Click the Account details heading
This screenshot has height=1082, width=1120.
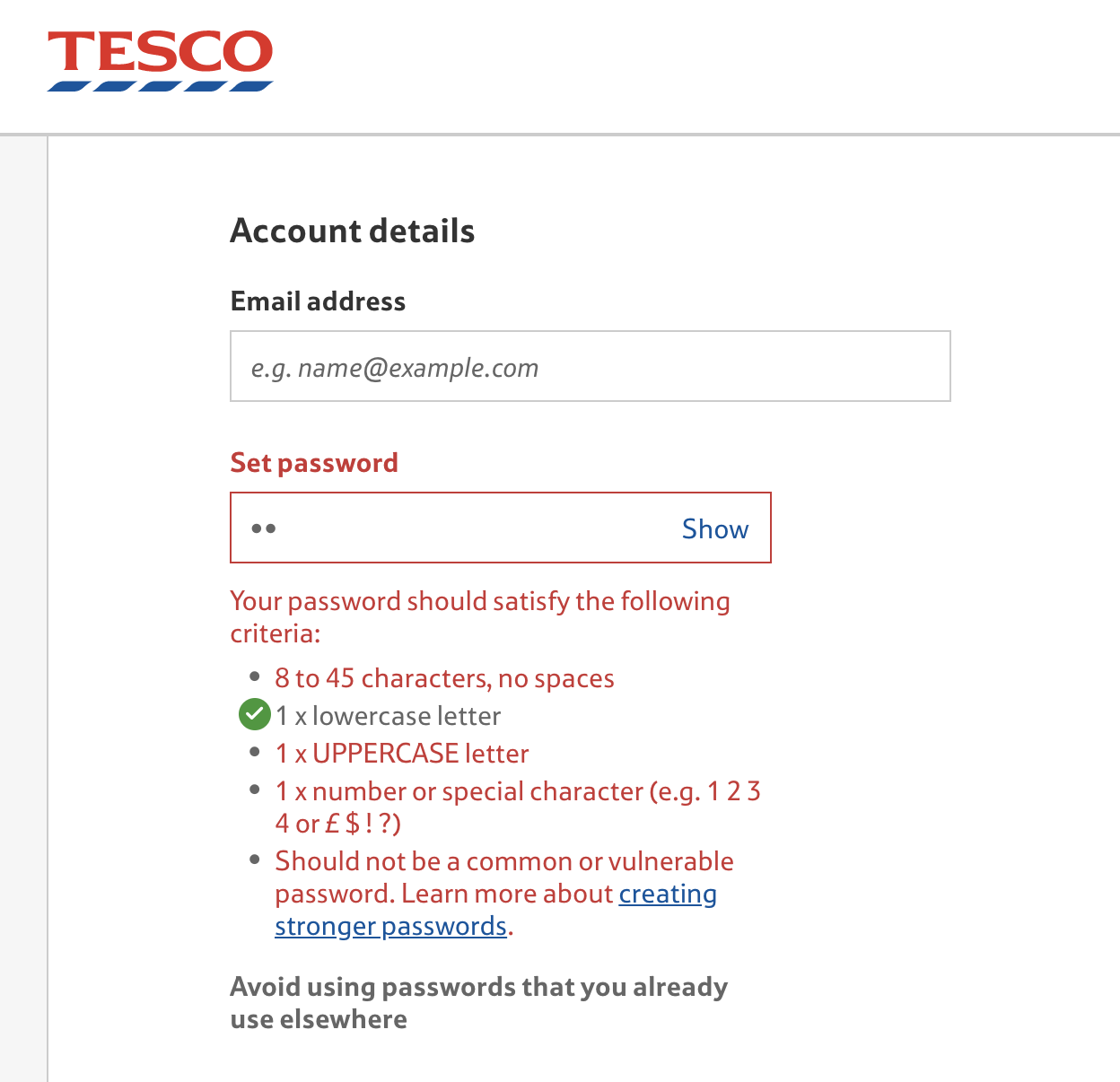(353, 231)
